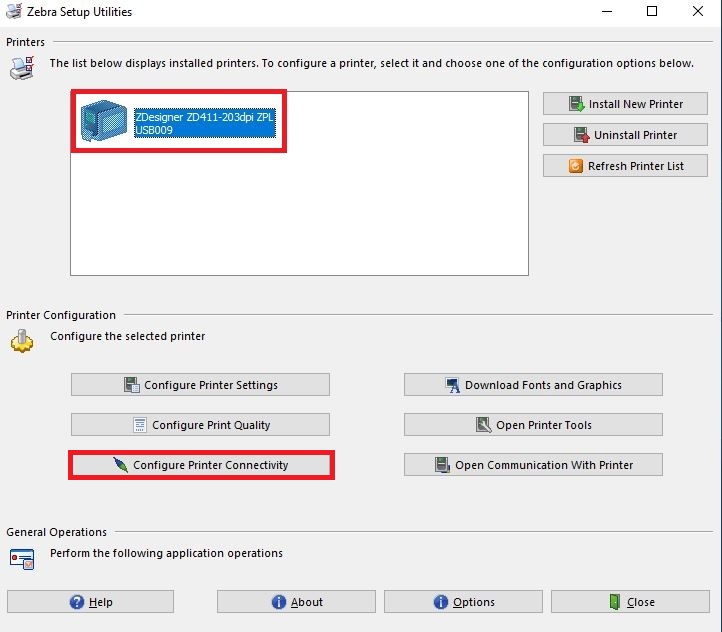Click the Uninstall Printer button
The width and height of the screenshot is (722, 632).
[625, 135]
